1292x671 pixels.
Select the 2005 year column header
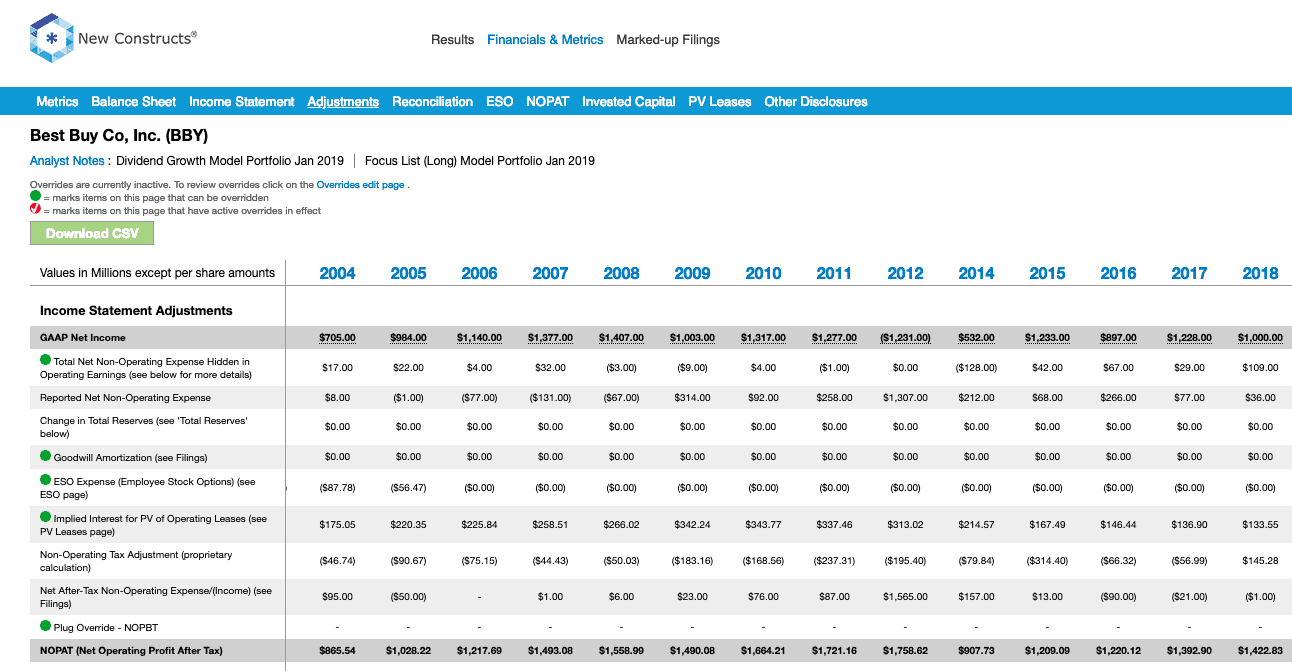click(408, 273)
